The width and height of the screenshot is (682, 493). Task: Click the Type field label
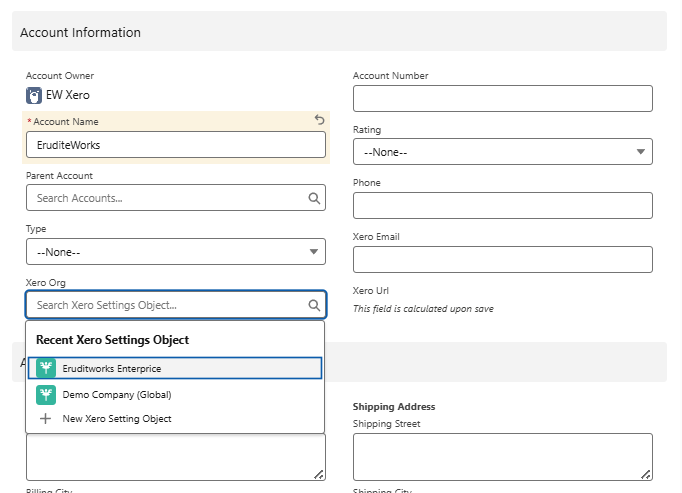(36, 229)
